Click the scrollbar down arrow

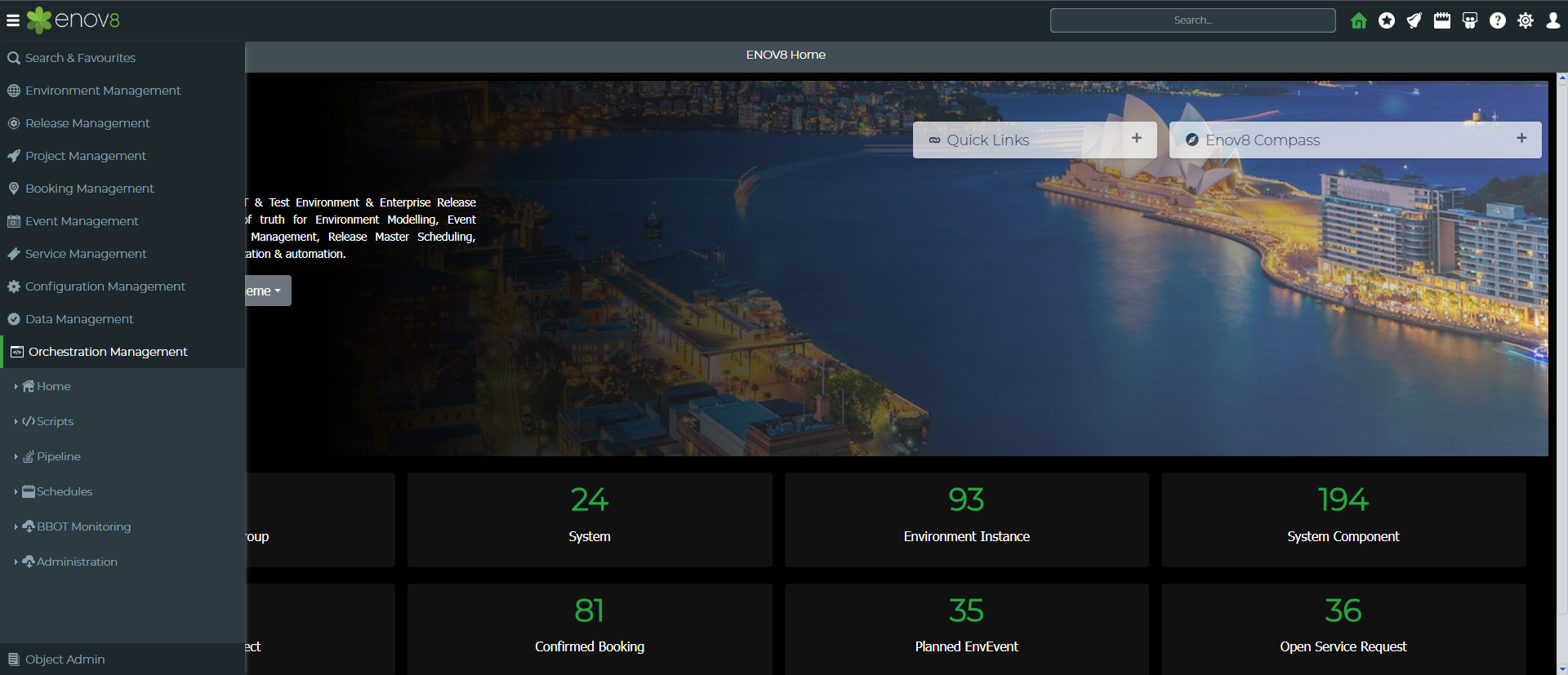(1562, 669)
